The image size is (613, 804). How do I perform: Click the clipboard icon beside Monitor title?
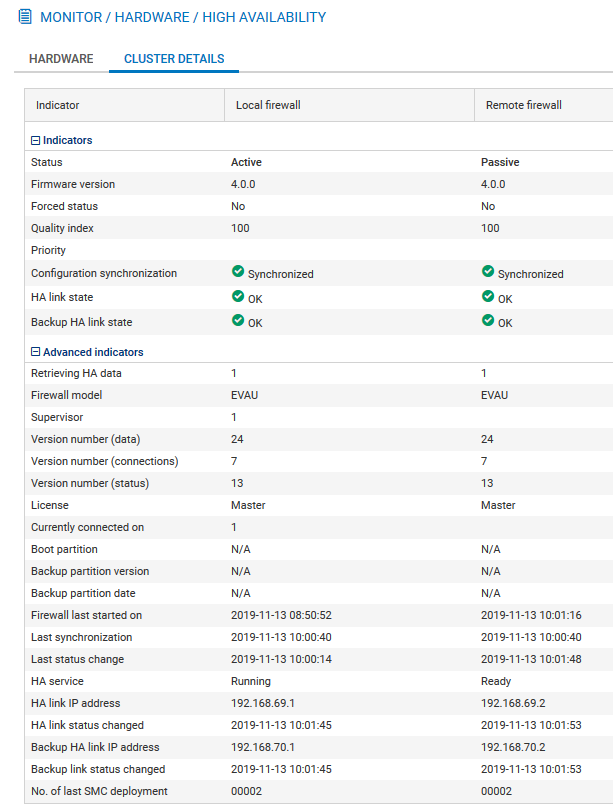click(25, 17)
